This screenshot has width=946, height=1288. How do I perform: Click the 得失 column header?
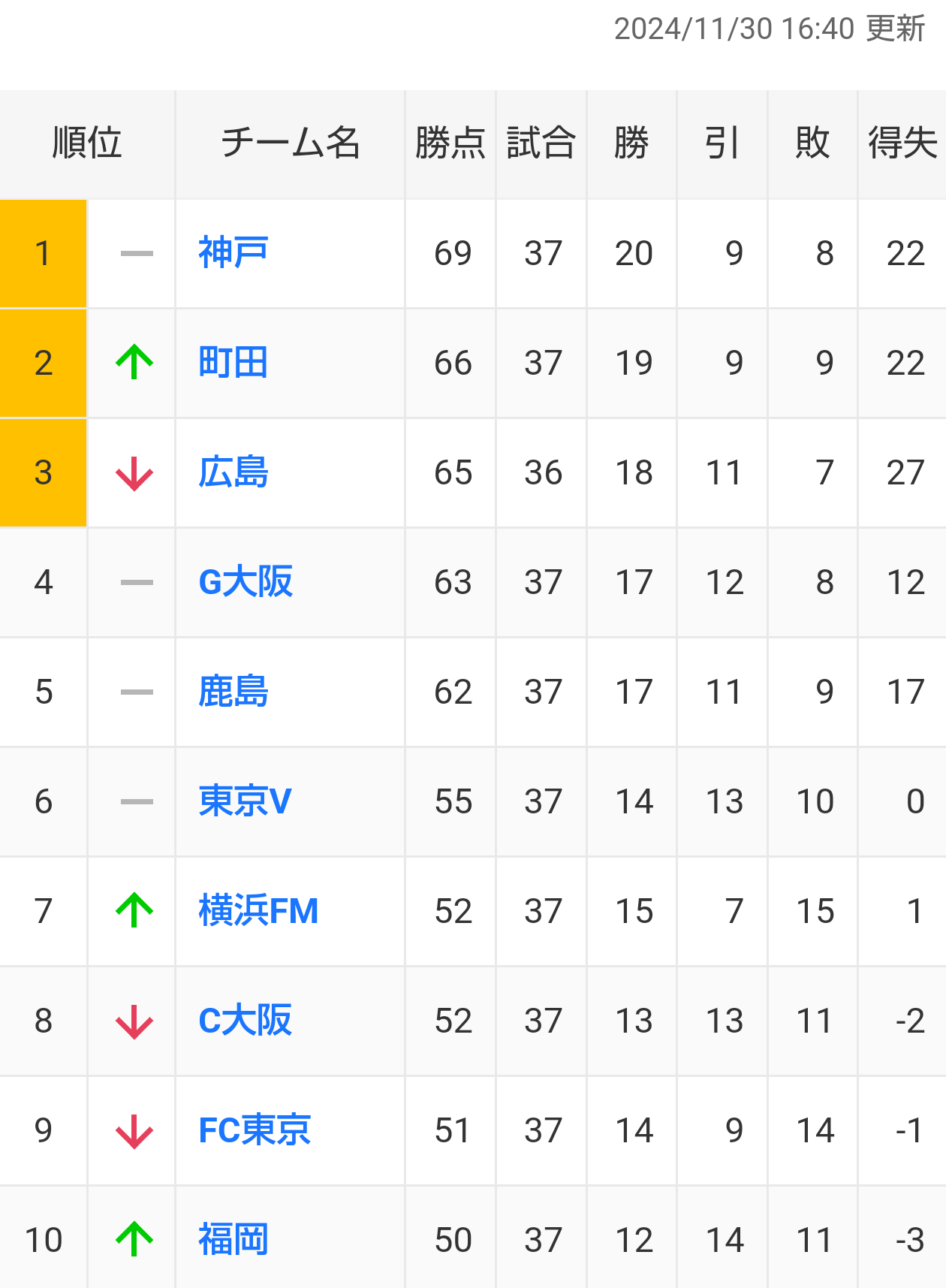902,143
